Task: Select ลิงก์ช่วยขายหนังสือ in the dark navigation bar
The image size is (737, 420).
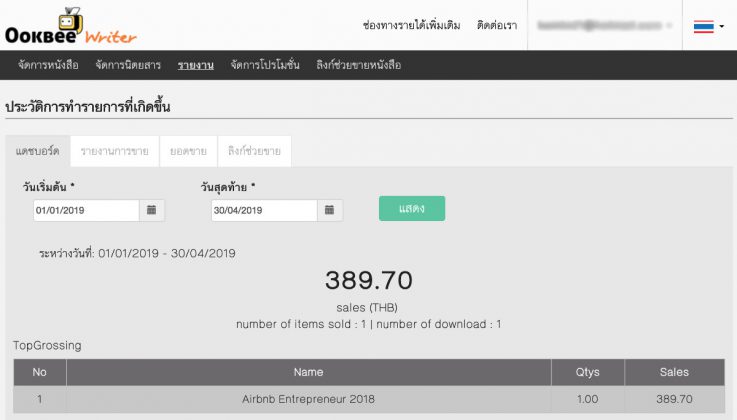Action: pyautogui.click(x=358, y=65)
